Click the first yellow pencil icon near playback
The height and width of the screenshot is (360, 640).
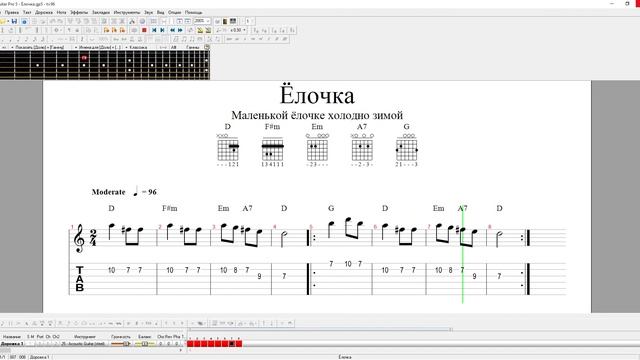click(x=200, y=30)
